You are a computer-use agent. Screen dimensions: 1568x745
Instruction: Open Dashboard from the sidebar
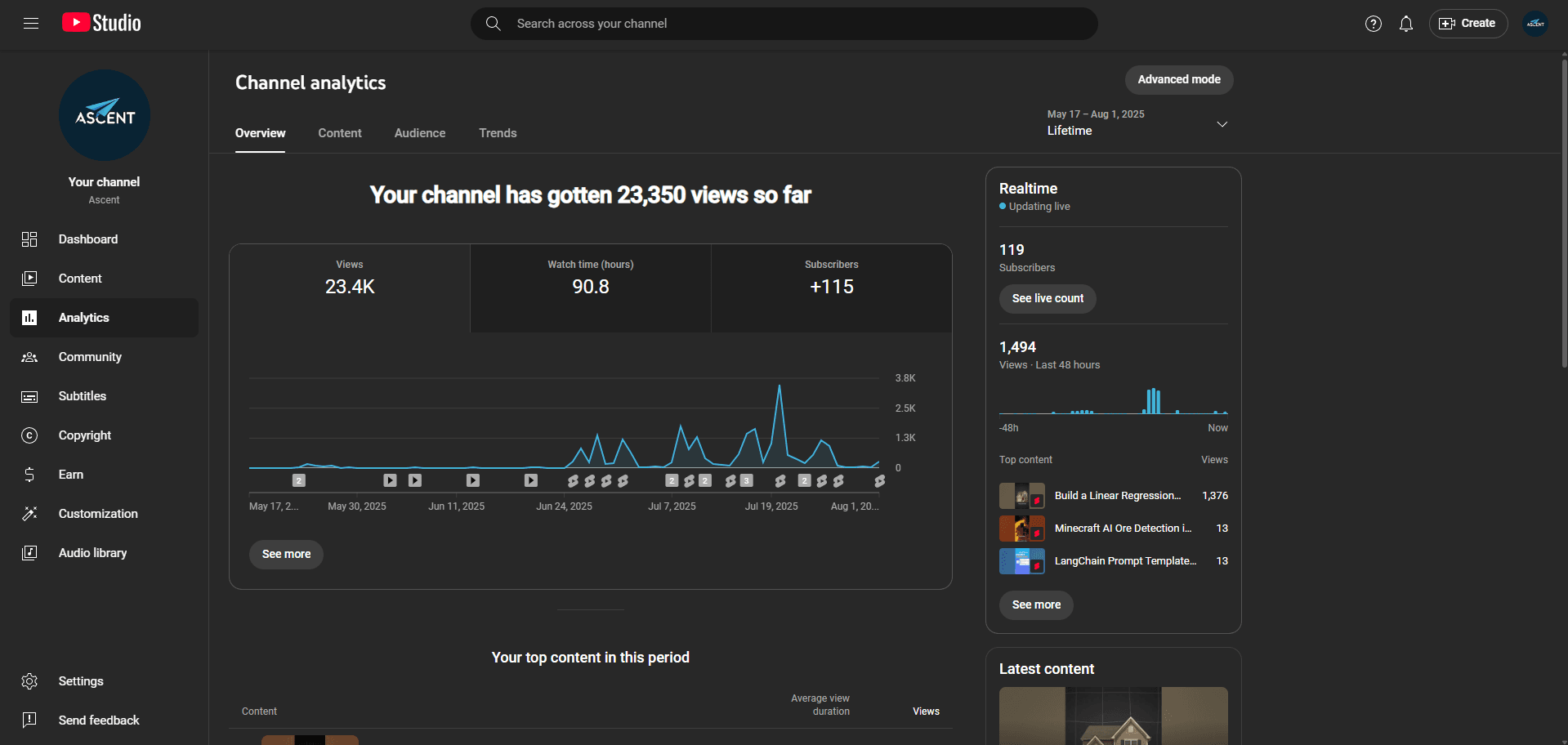tap(88, 239)
